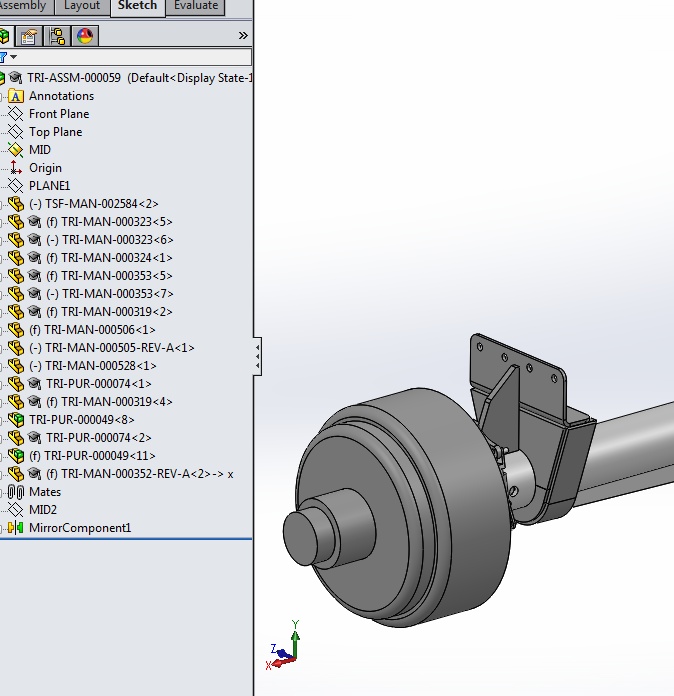Viewport: 674px width, 696px height.
Task: Open the Sketch tab
Action: pyautogui.click(x=137, y=6)
